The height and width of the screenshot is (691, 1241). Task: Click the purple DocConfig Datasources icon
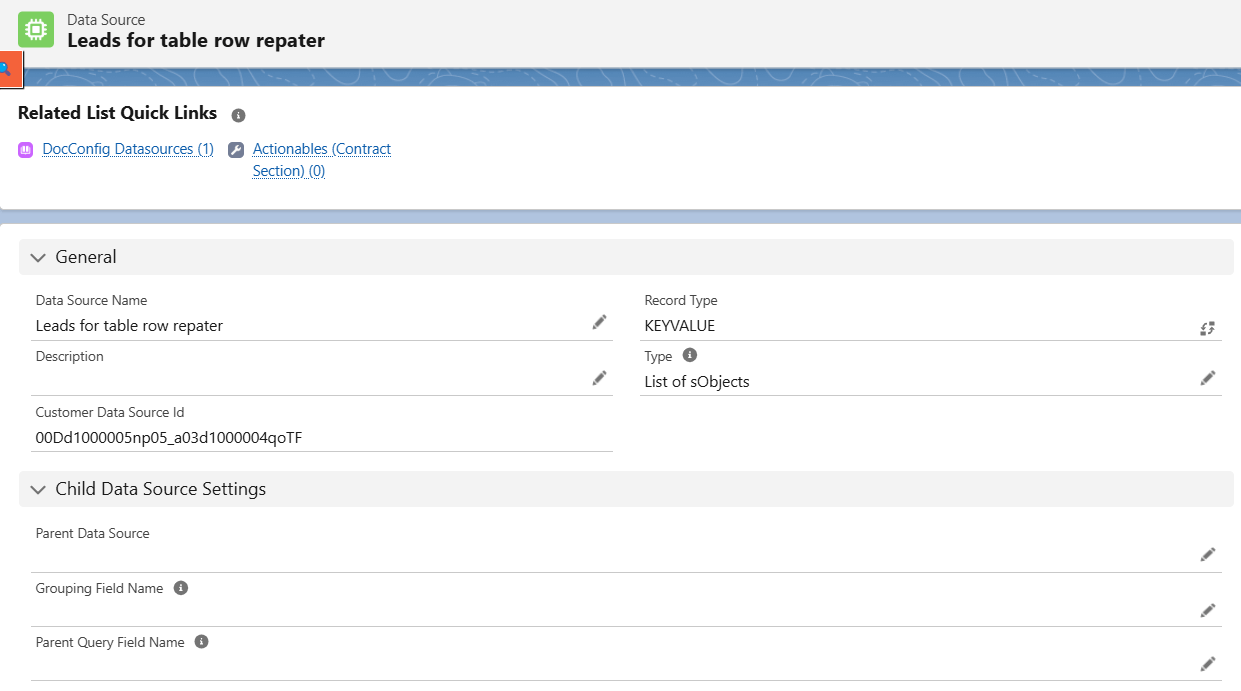[26, 150]
